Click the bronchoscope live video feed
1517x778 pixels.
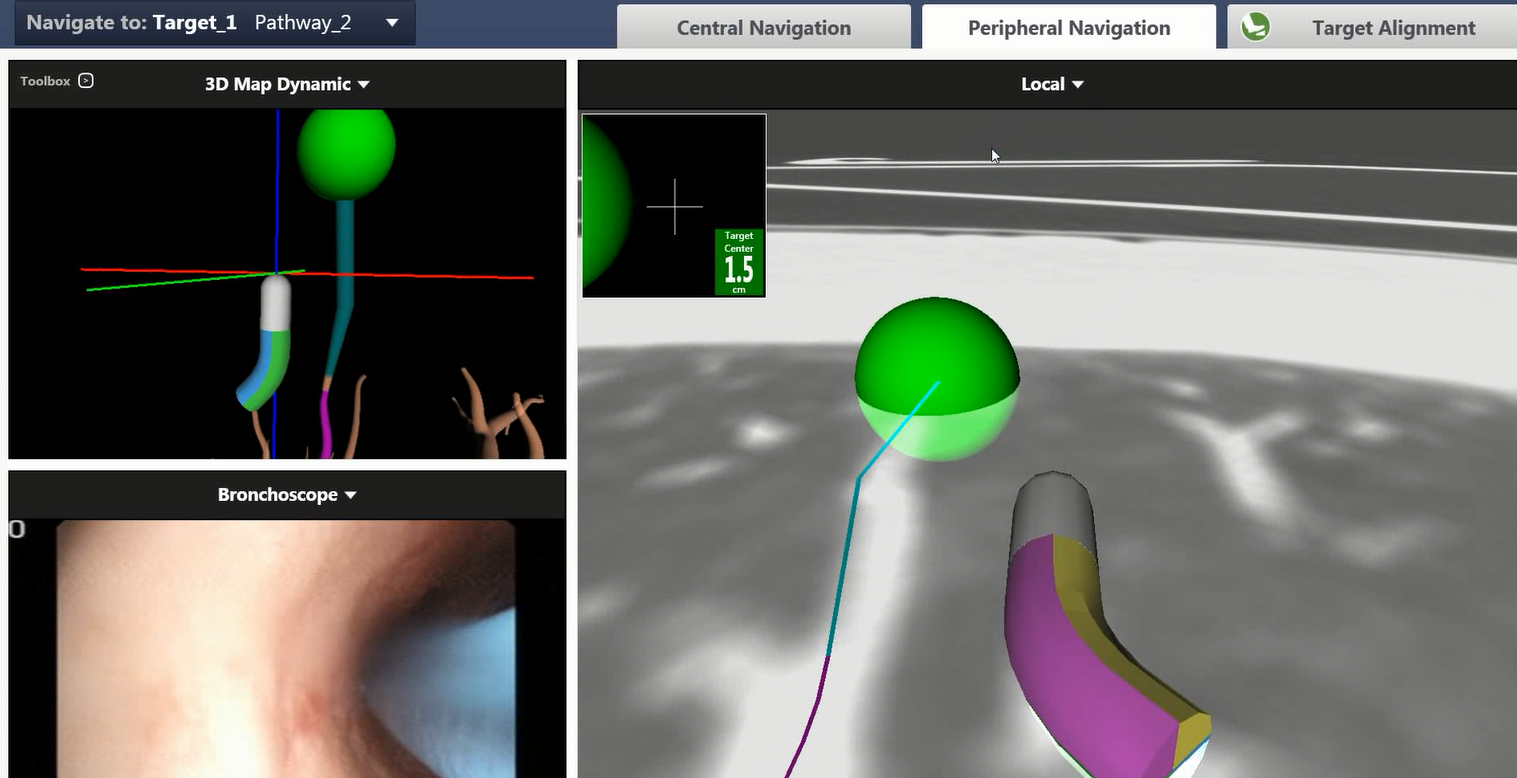click(285, 648)
